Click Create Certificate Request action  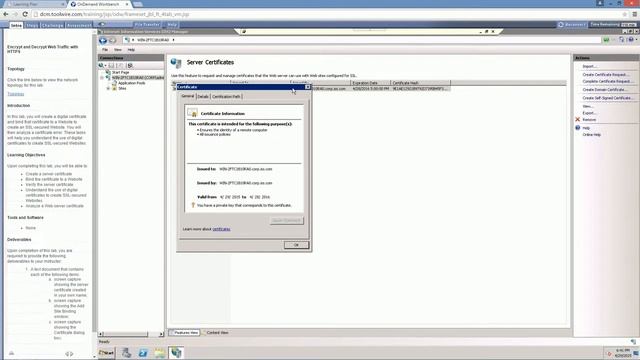pos(606,75)
